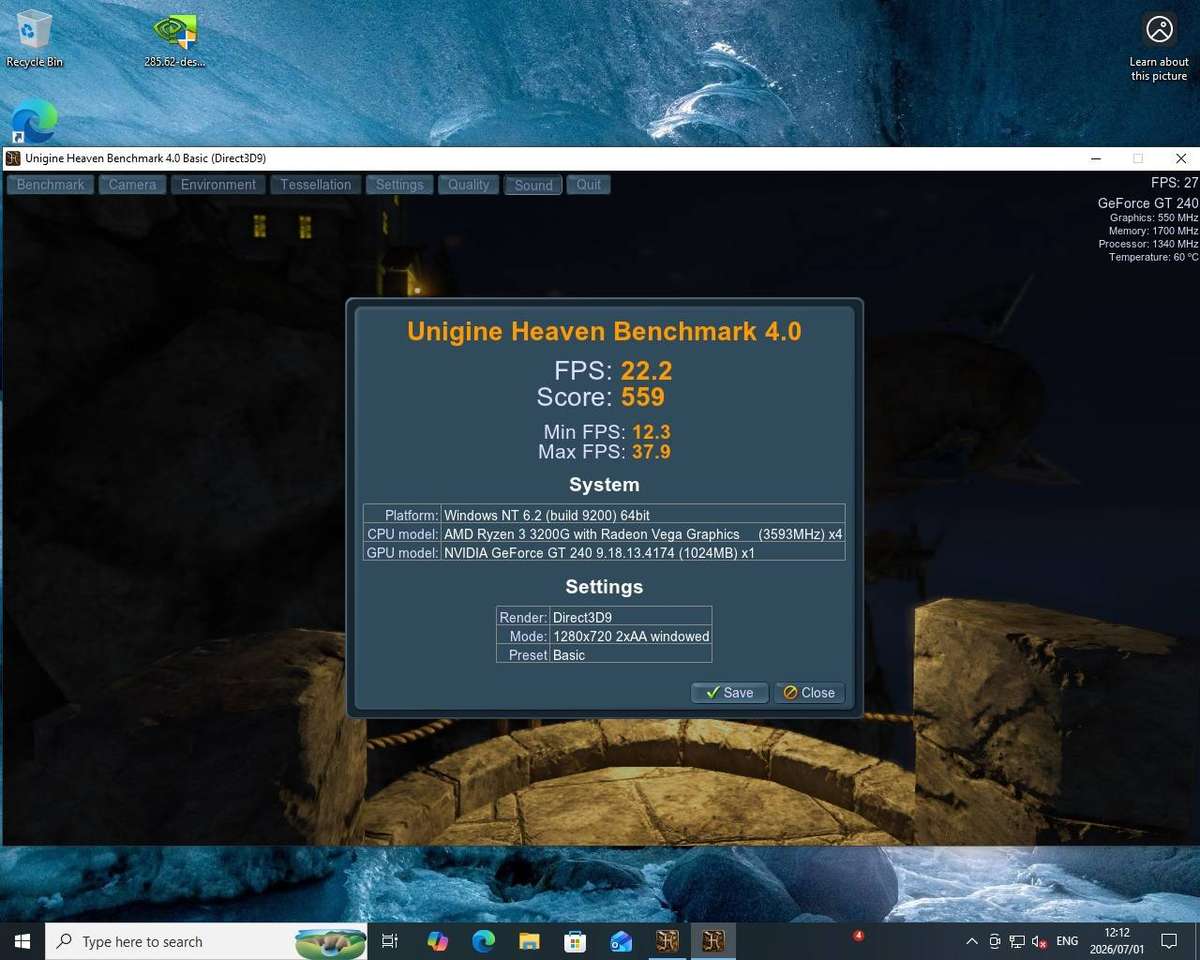Save the benchmark results
The width and height of the screenshot is (1200, 960).
729,692
